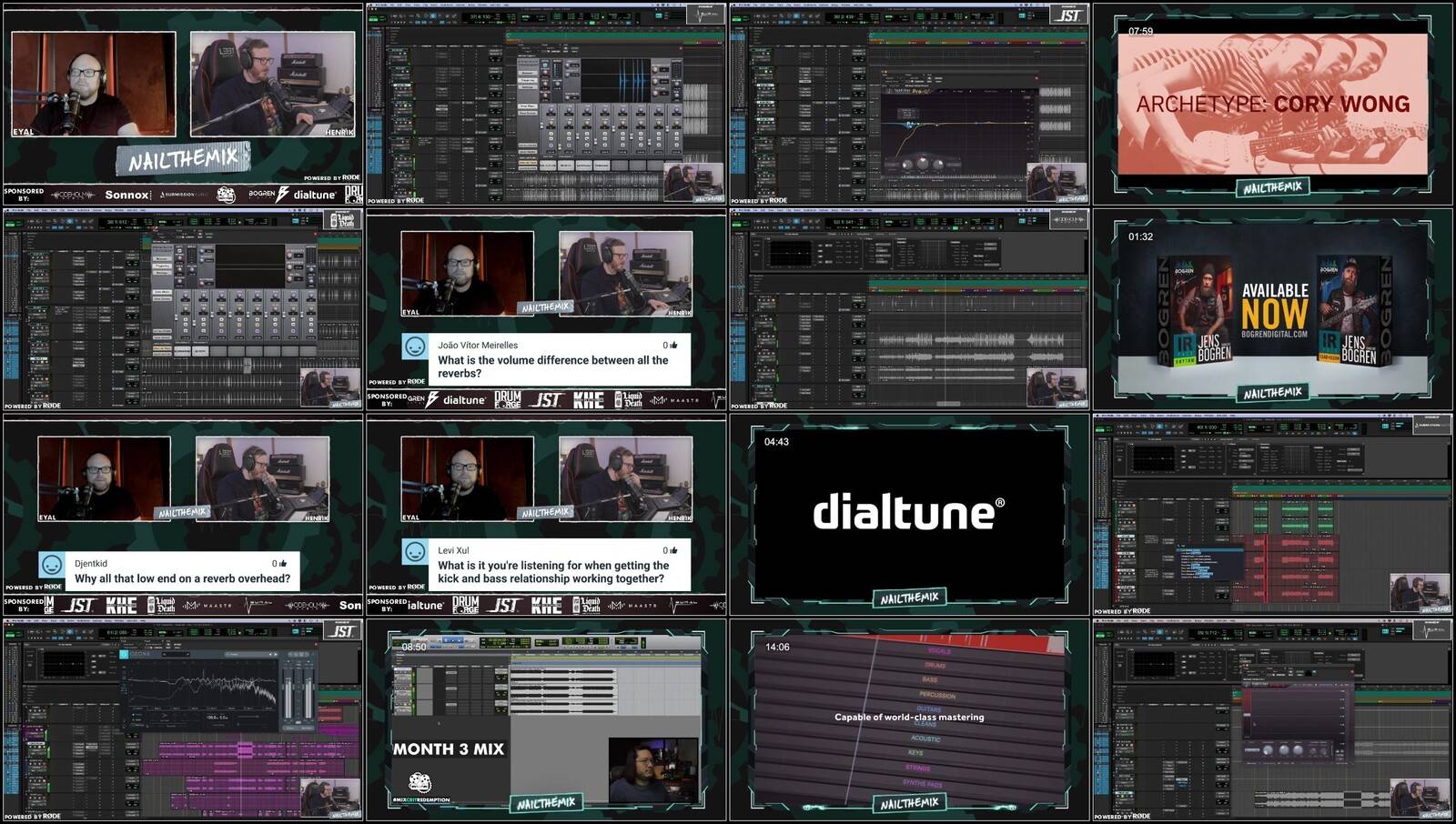Click the avatar icon beside Levi Xul

415,552
